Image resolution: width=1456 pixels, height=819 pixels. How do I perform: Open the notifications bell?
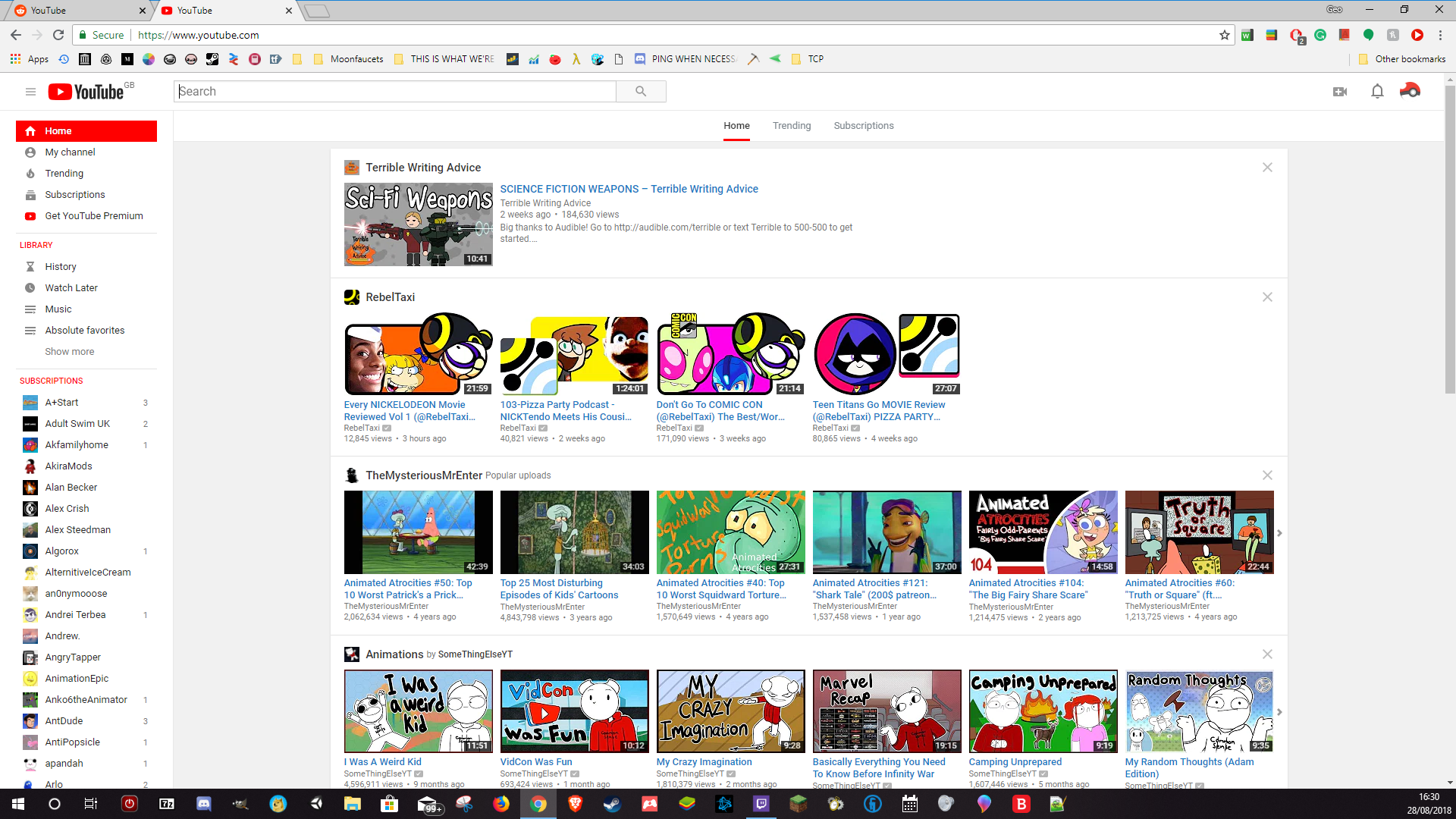(x=1378, y=91)
